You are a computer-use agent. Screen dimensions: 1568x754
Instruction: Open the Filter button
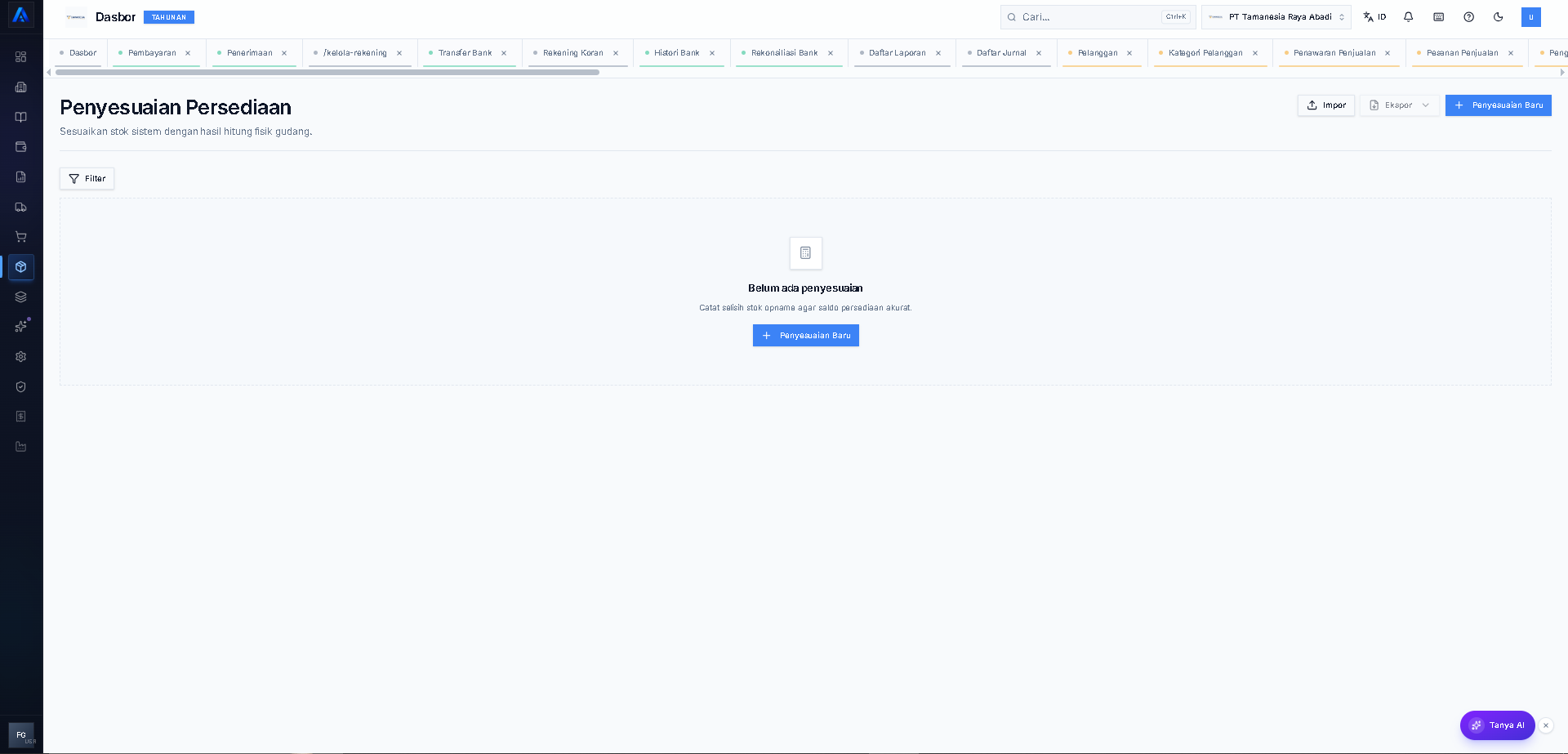(87, 179)
